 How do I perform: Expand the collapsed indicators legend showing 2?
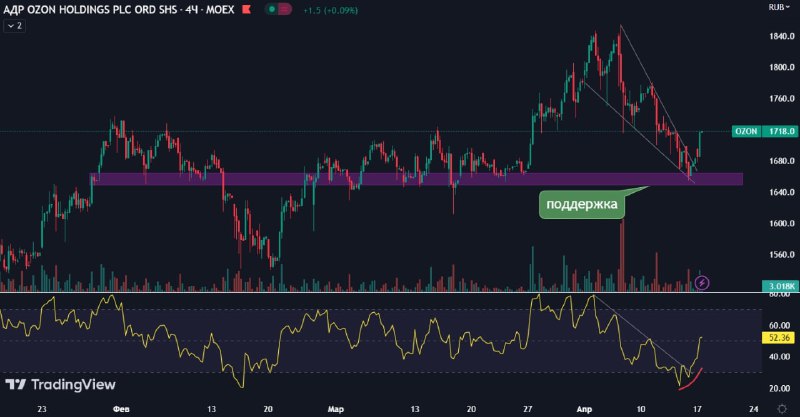pos(15,26)
